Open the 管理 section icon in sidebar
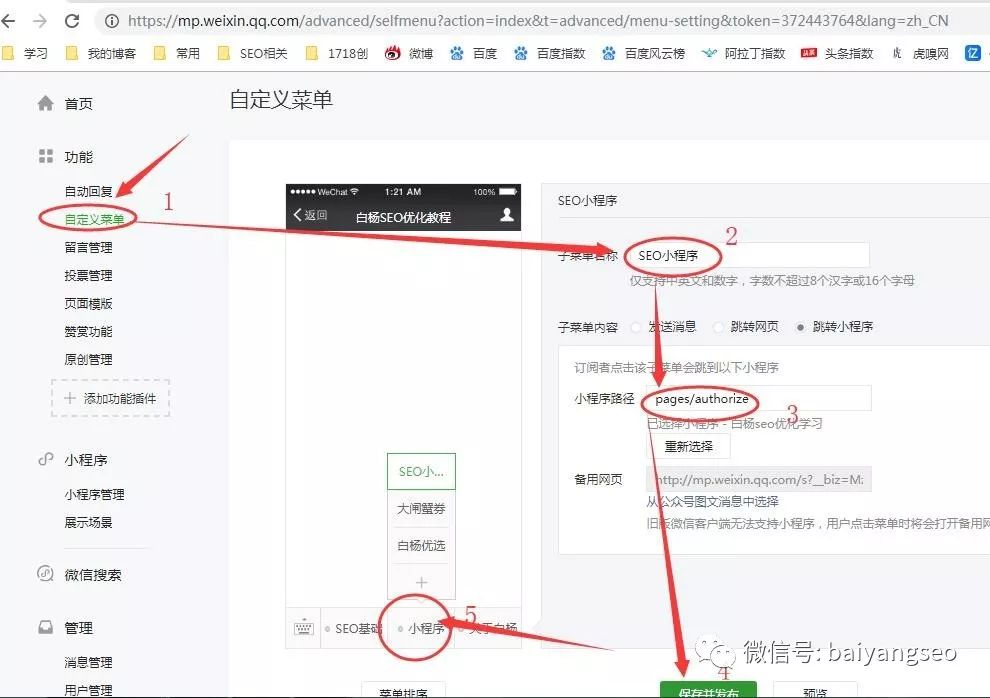 pyautogui.click(x=44, y=627)
